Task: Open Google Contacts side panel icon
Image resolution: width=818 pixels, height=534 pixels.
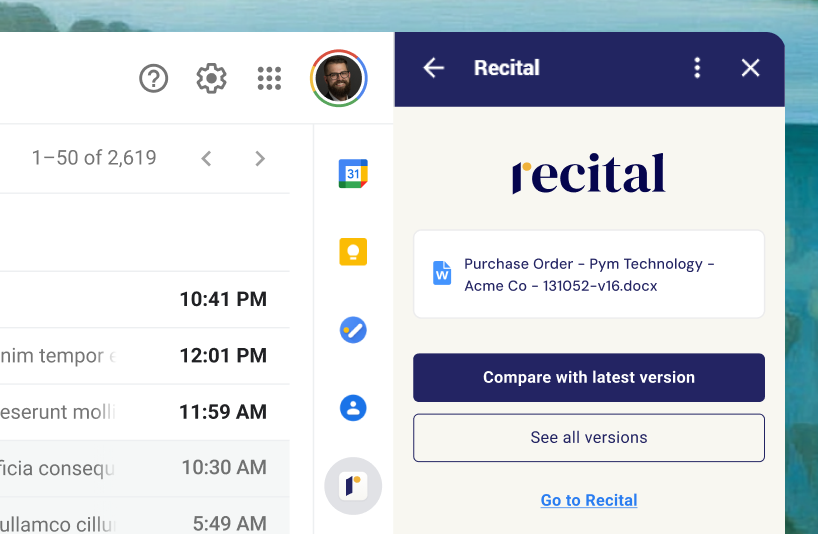Action: pos(353,408)
